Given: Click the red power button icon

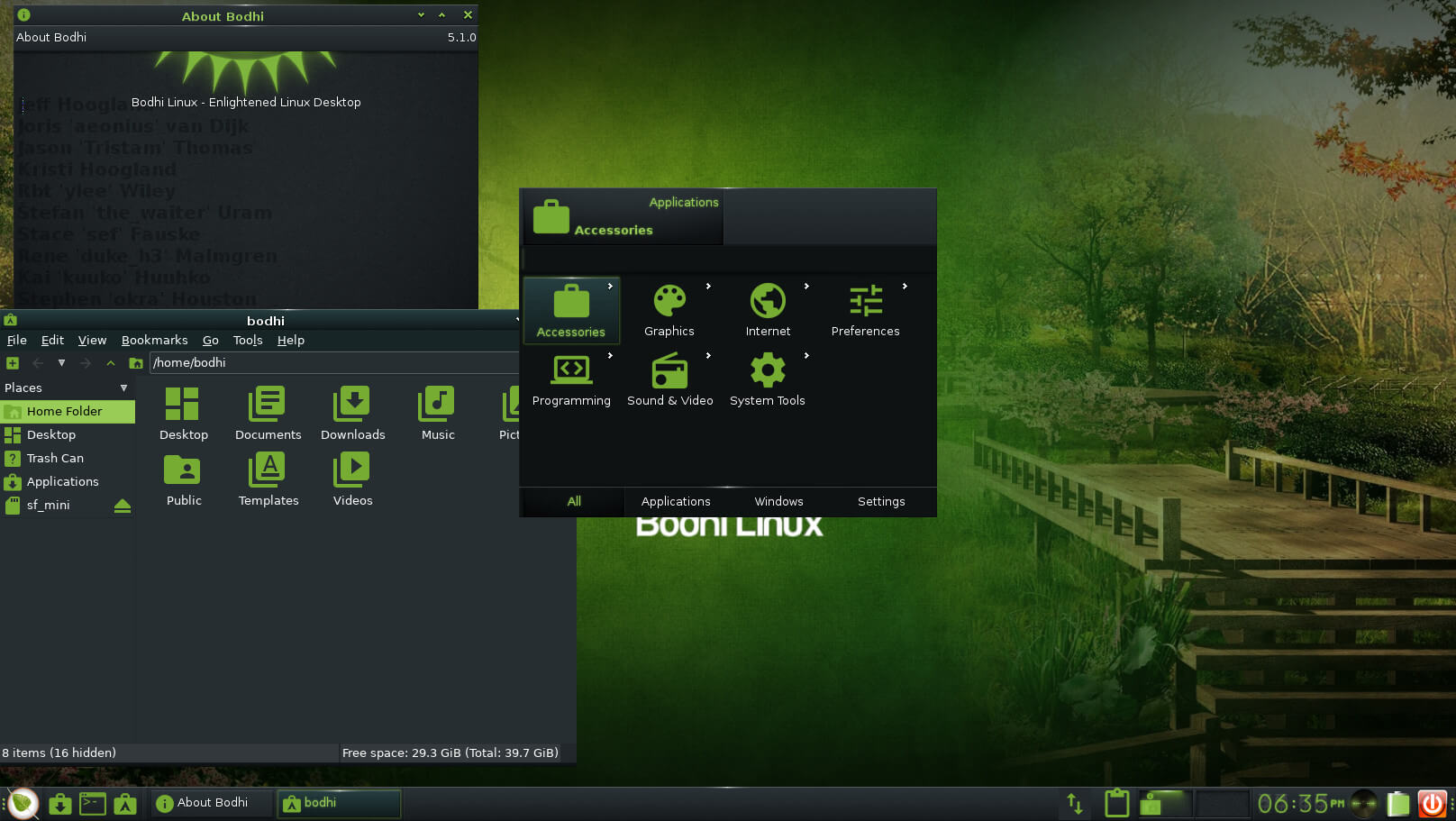Looking at the screenshot, I should pos(1432,803).
